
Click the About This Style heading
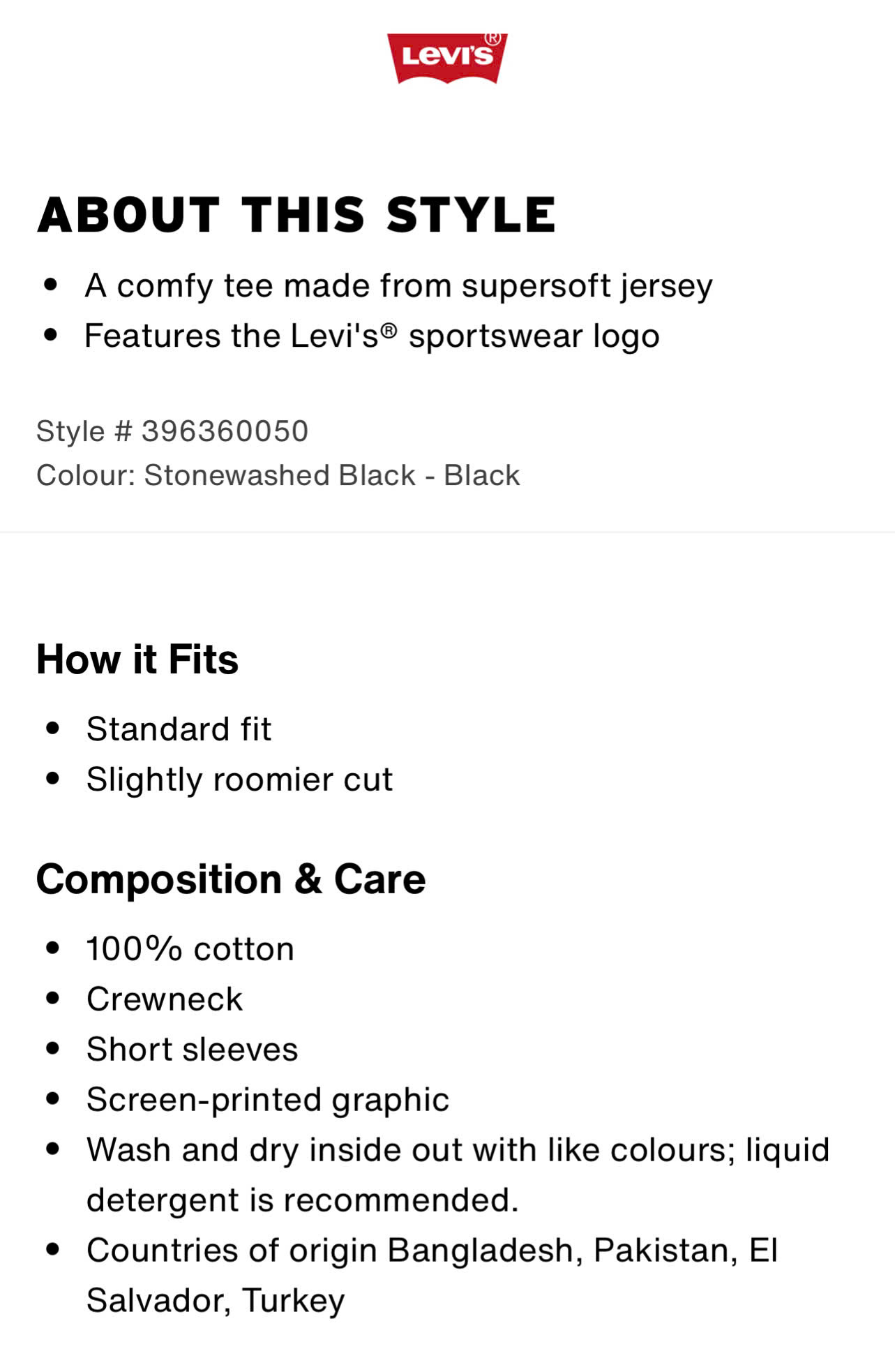pyautogui.click(x=296, y=214)
